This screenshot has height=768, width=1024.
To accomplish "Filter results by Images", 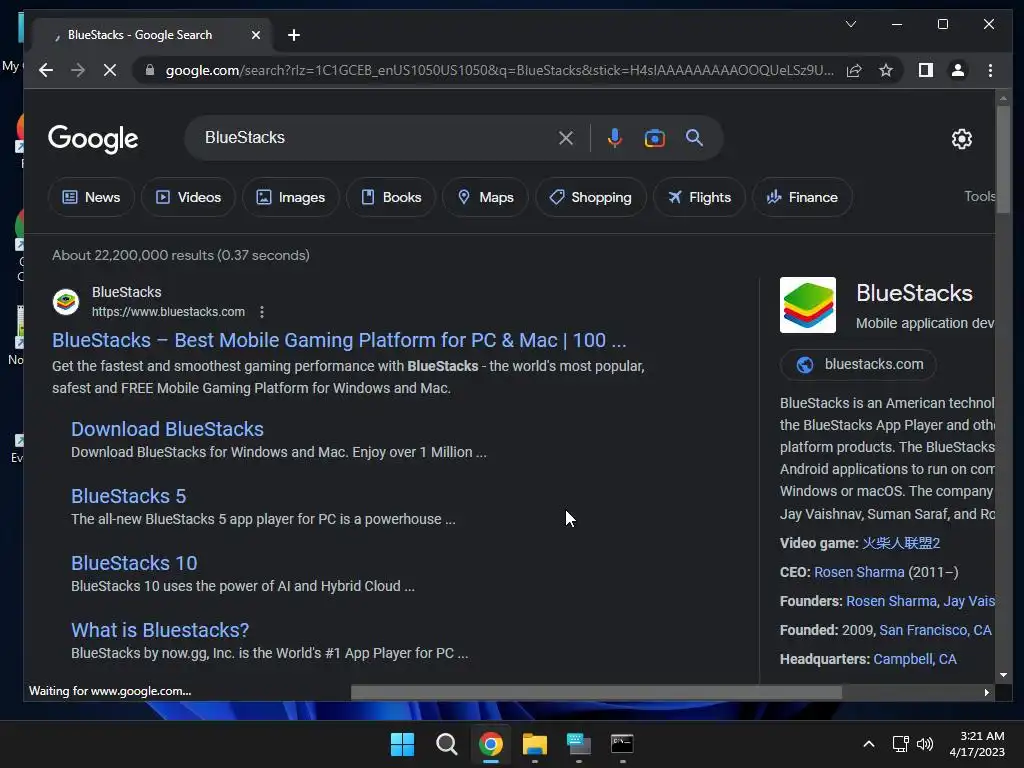I will (x=291, y=197).
